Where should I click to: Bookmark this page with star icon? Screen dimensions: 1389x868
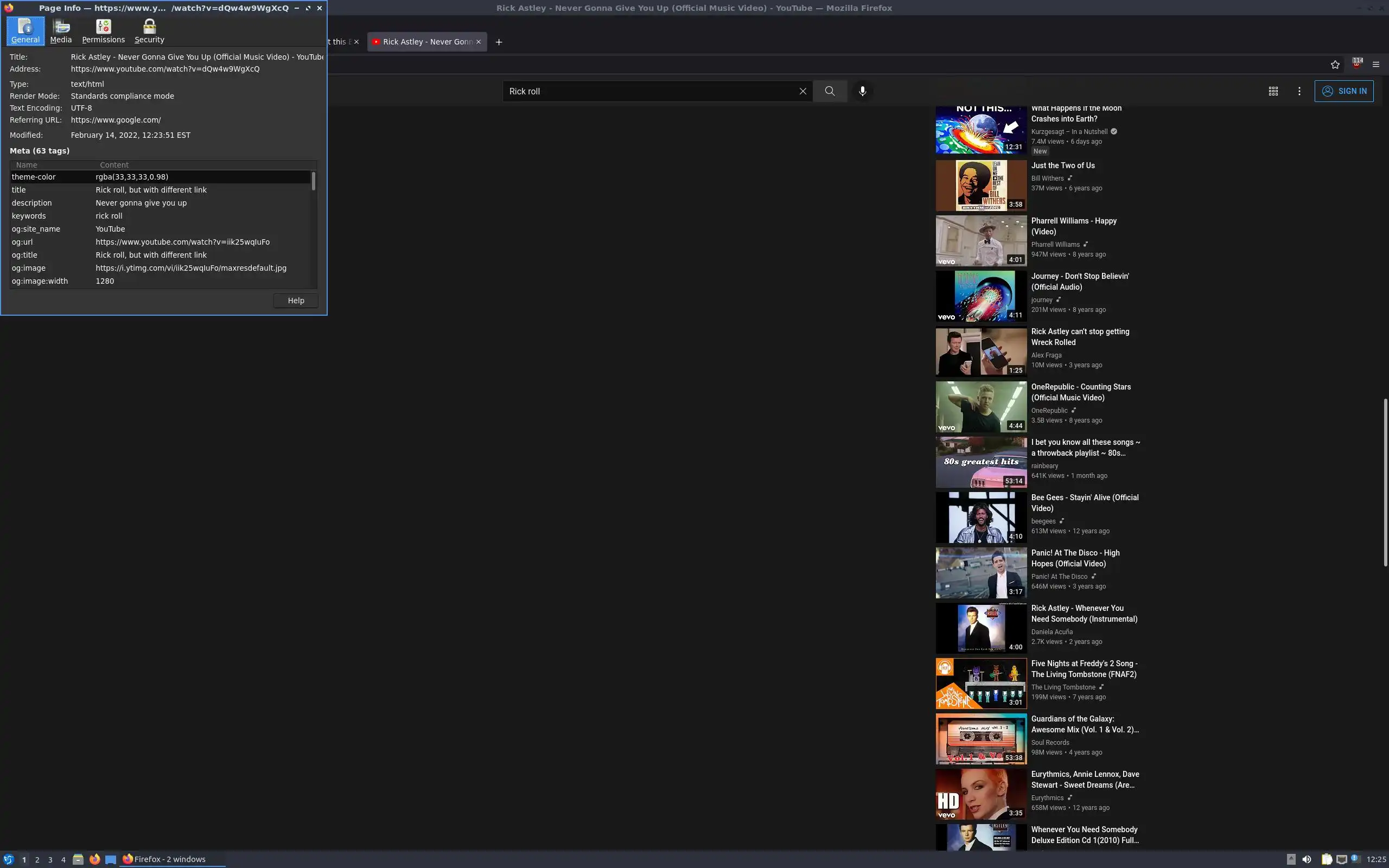(1335, 65)
